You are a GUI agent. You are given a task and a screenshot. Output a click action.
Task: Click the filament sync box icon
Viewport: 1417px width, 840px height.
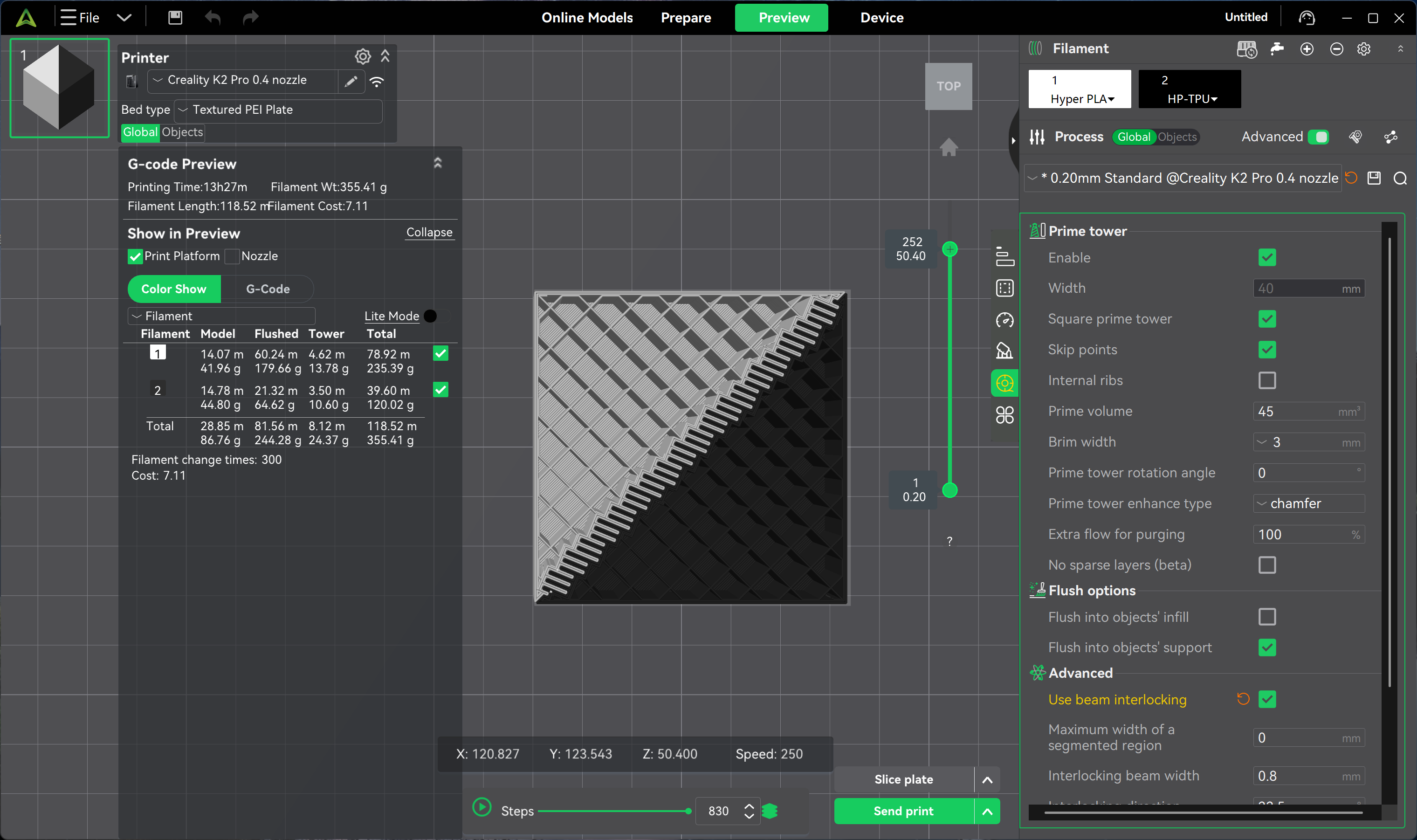[1247, 49]
